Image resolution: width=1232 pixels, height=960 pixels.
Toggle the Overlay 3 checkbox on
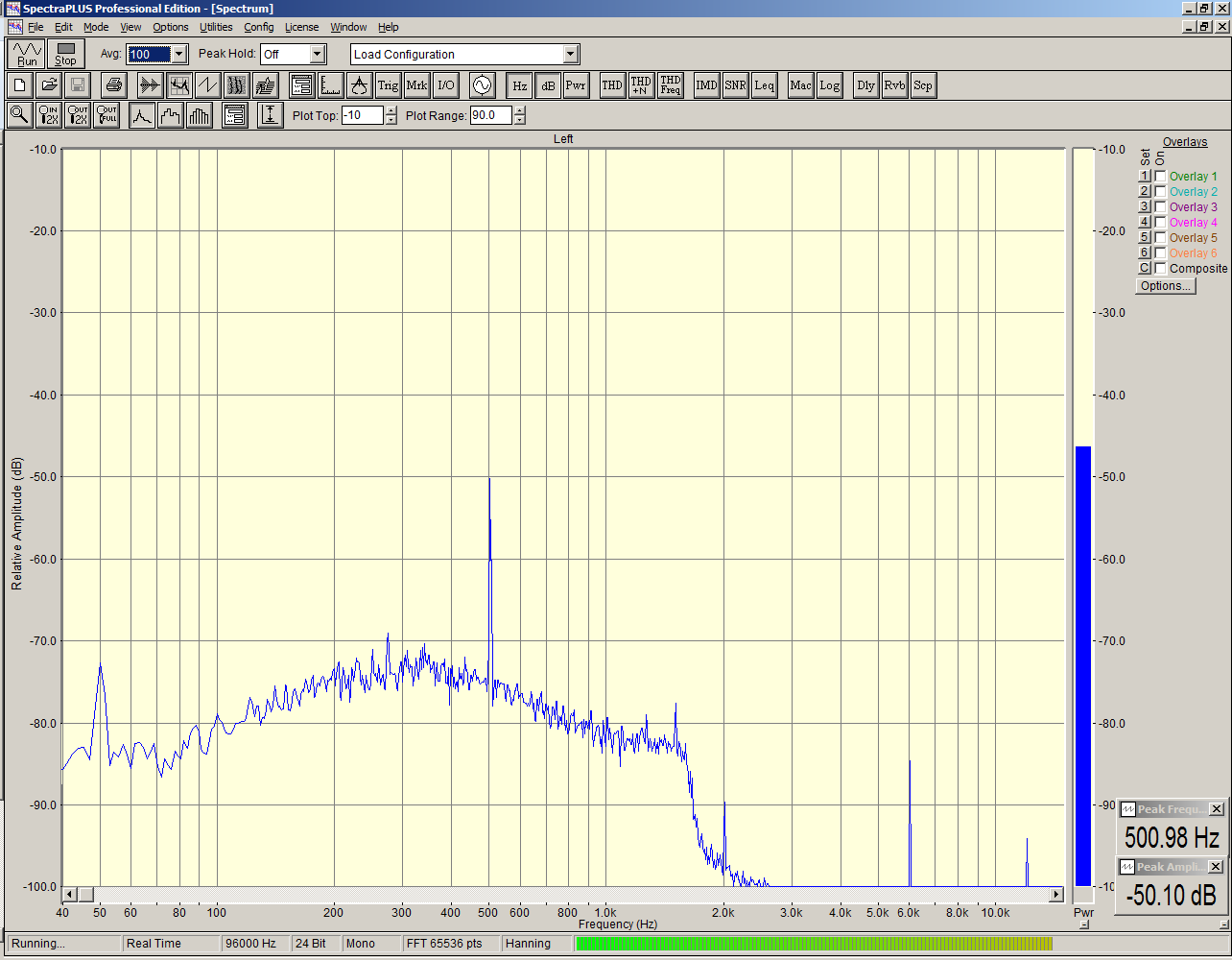1161,207
